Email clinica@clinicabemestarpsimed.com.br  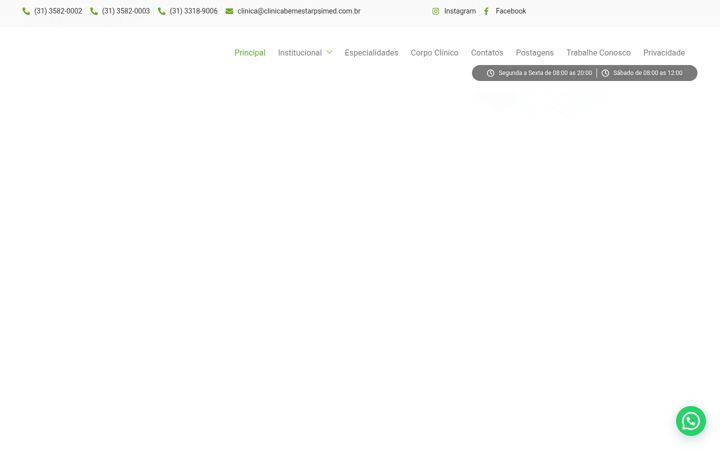click(x=299, y=11)
